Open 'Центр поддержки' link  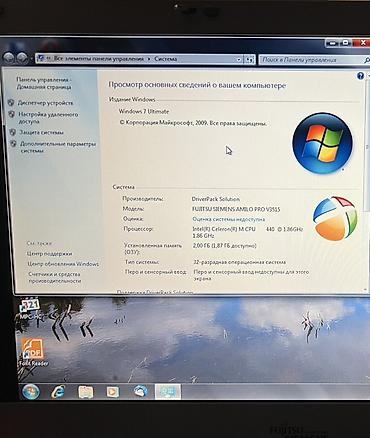click(49, 254)
